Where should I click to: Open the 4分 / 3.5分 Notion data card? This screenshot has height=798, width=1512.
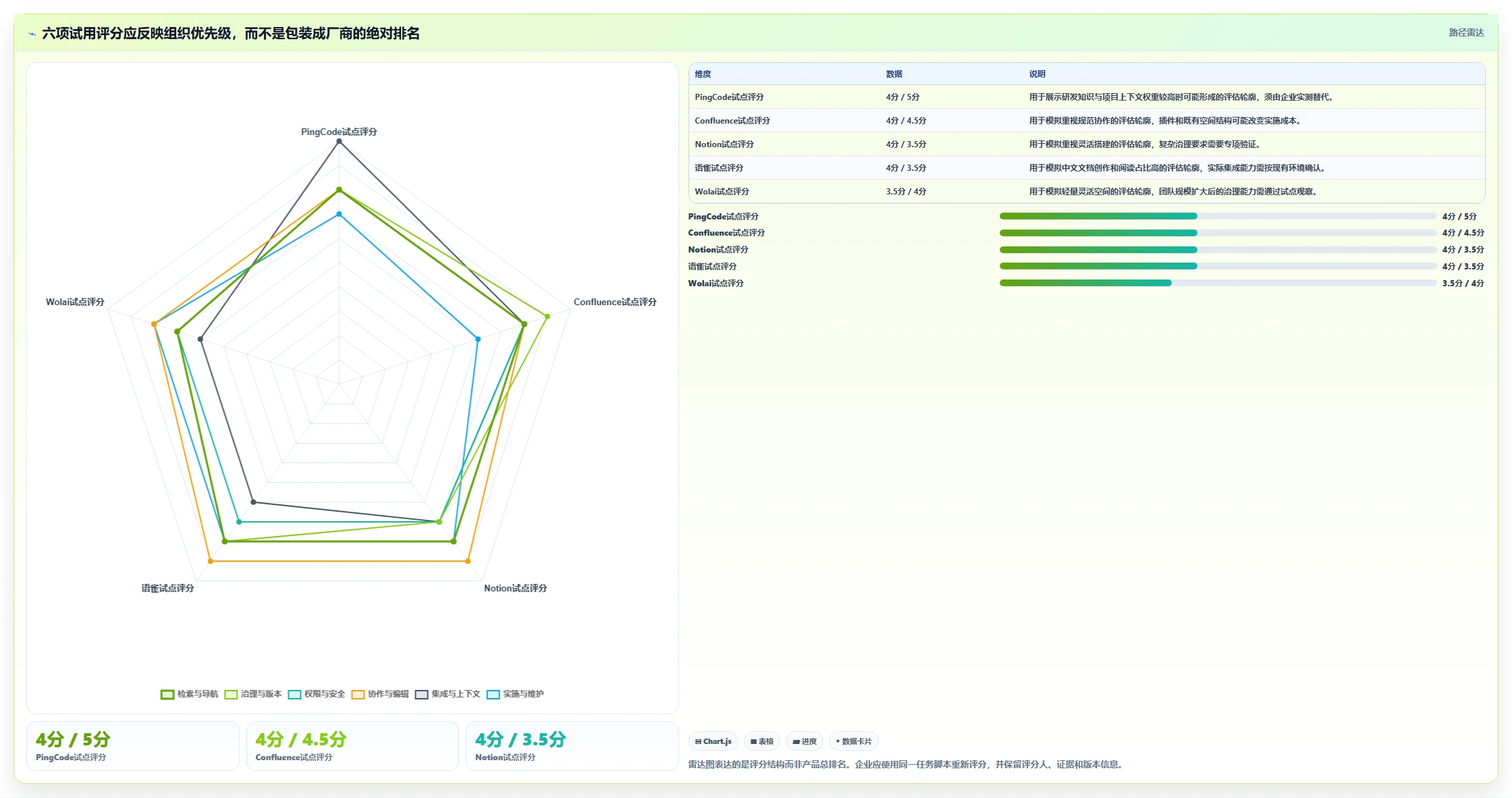coord(572,746)
